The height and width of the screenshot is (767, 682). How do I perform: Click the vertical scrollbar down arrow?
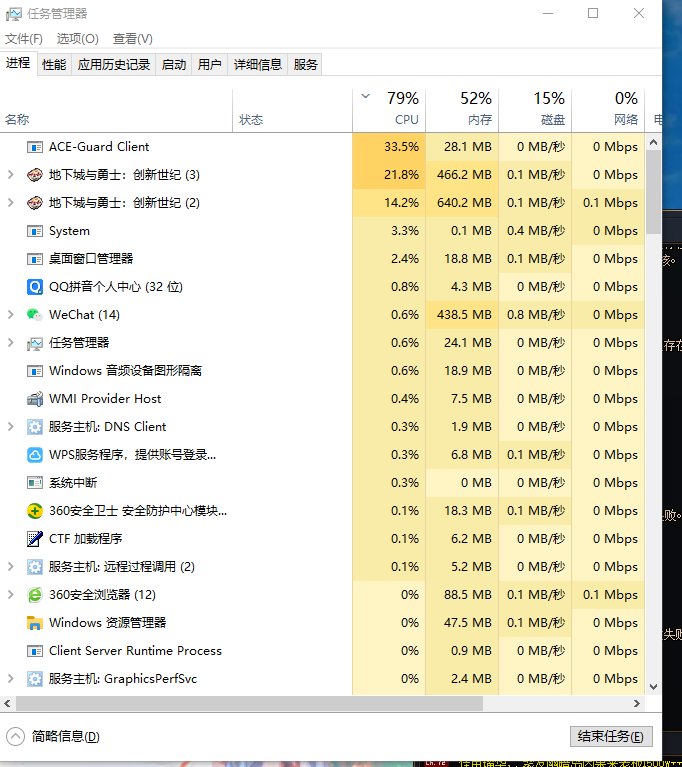653,687
